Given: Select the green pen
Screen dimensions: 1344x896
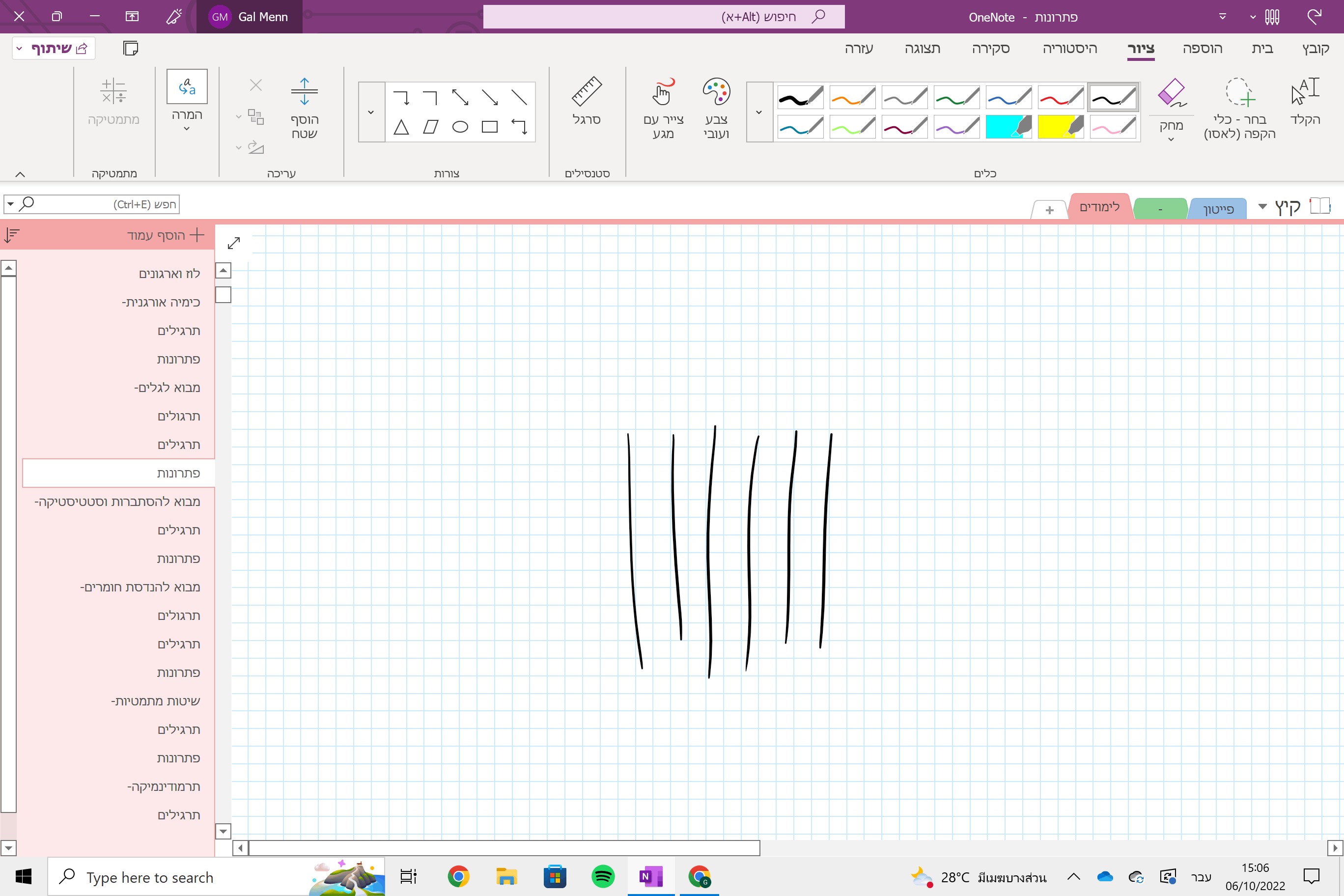Looking at the screenshot, I should [956, 97].
